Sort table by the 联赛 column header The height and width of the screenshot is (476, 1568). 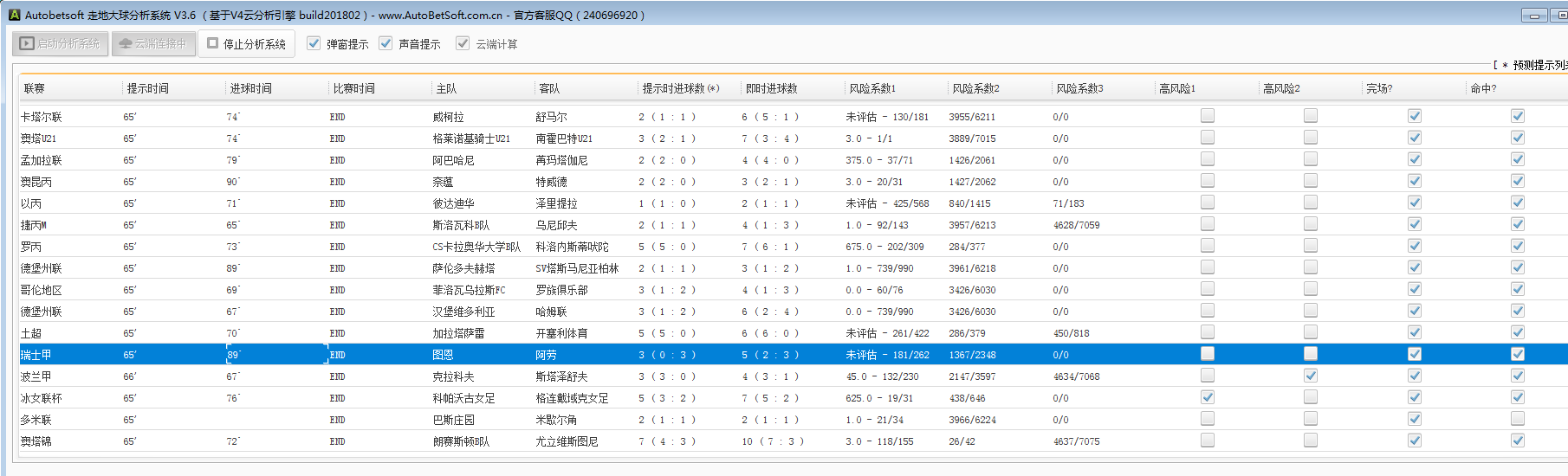(x=35, y=88)
